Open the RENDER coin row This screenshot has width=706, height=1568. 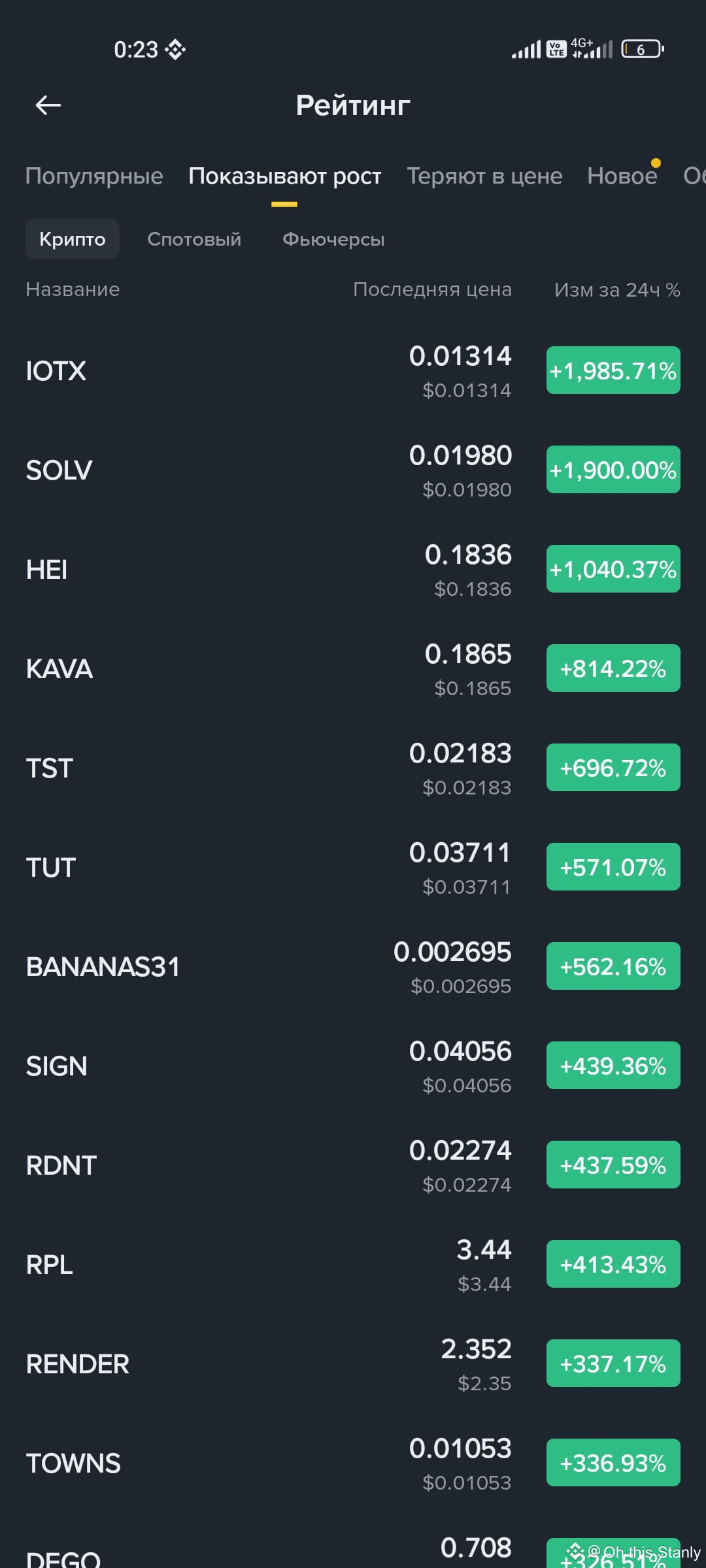coord(353,1364)
